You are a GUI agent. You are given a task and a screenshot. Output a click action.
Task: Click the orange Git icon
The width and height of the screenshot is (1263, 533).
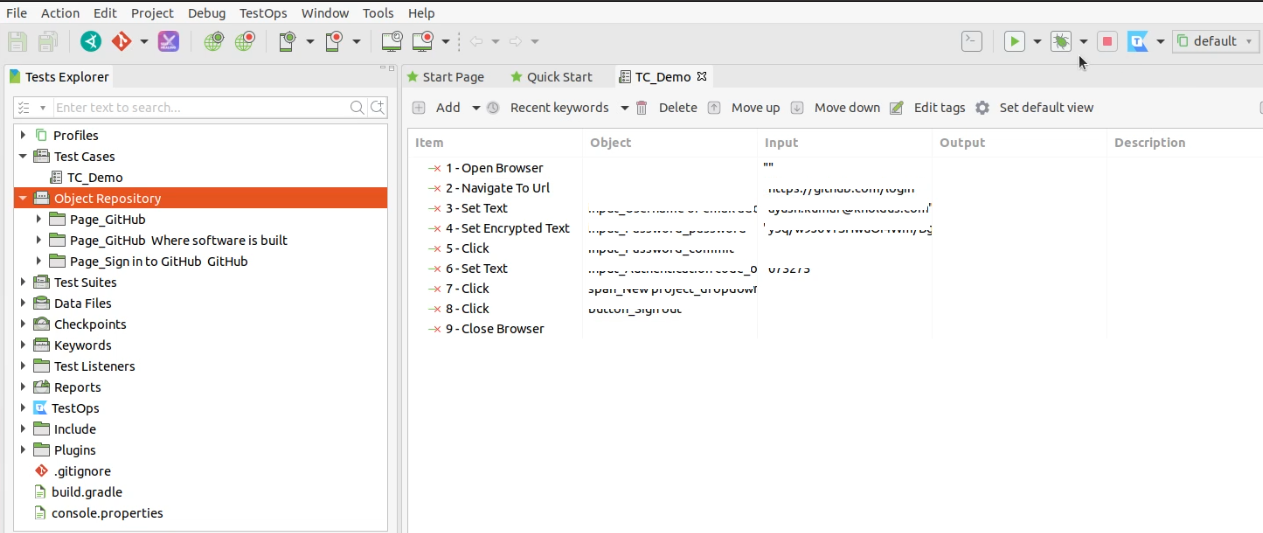coord(122,42)
